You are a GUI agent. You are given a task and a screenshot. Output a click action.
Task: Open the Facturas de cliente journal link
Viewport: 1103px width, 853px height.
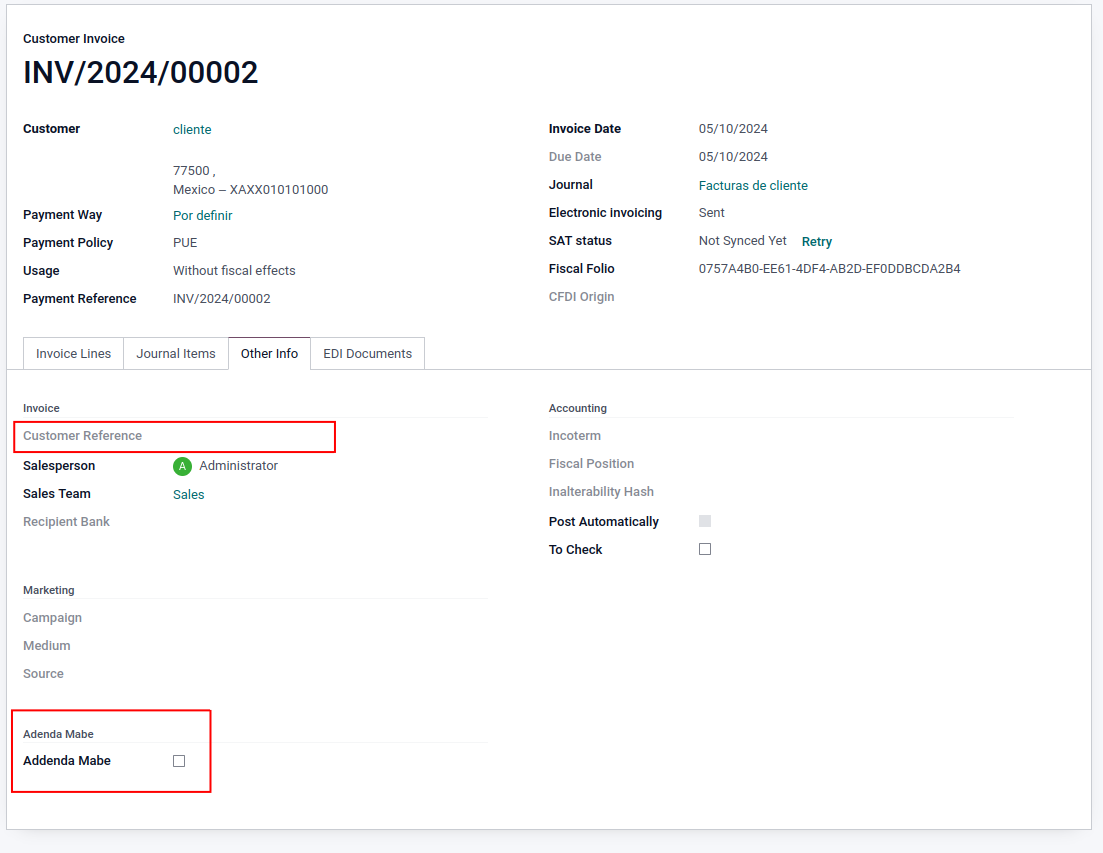pos(753,186)
